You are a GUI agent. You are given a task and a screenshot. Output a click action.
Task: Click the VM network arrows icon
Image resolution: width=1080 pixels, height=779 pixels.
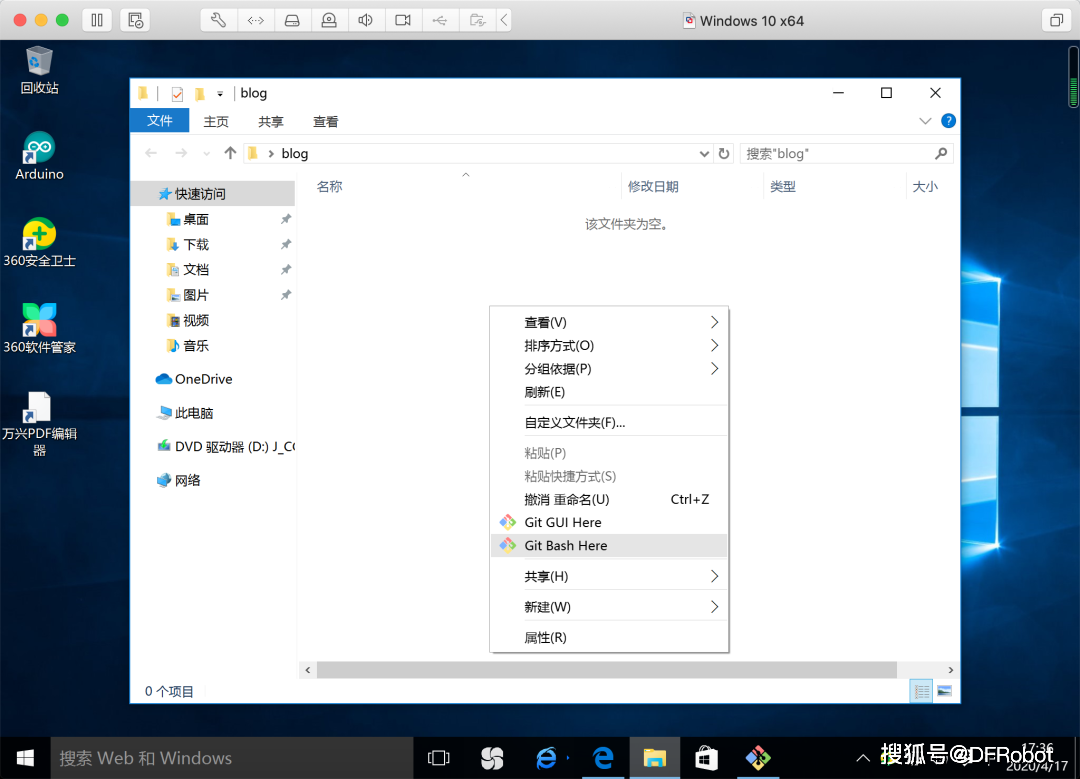[x=256, y=20]
